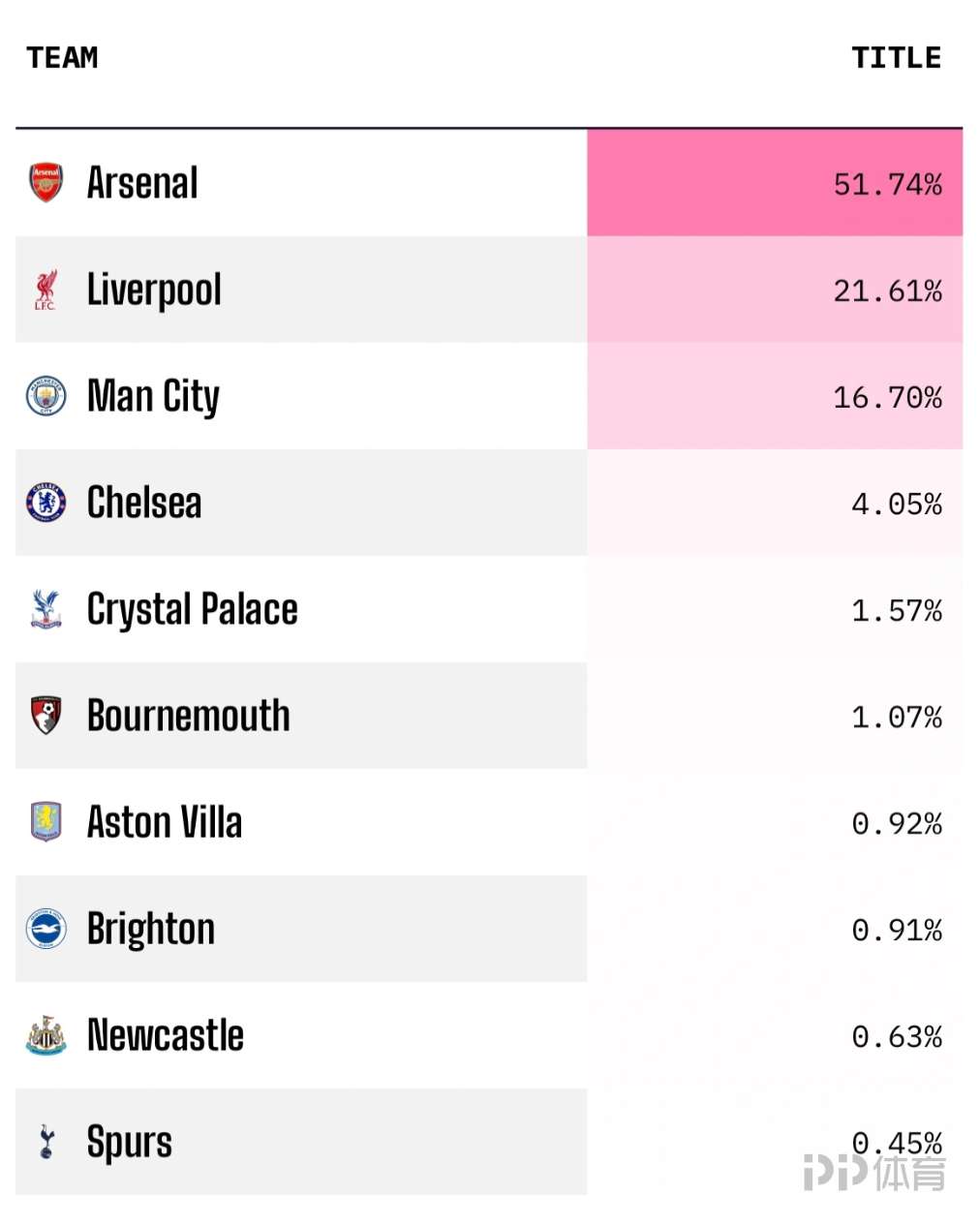Click the Man City club crest
The image size is (980, 1225).
point(46,396)
